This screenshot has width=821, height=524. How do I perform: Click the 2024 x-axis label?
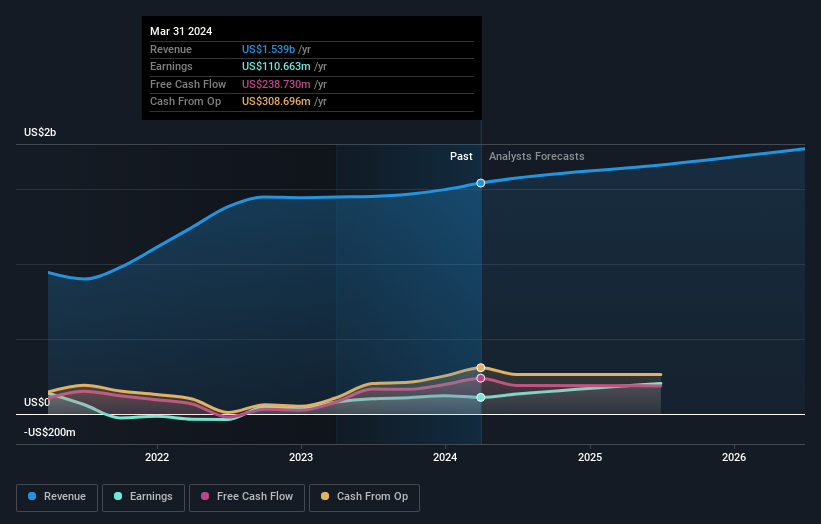pyautogui.click(x=445, y=458)
